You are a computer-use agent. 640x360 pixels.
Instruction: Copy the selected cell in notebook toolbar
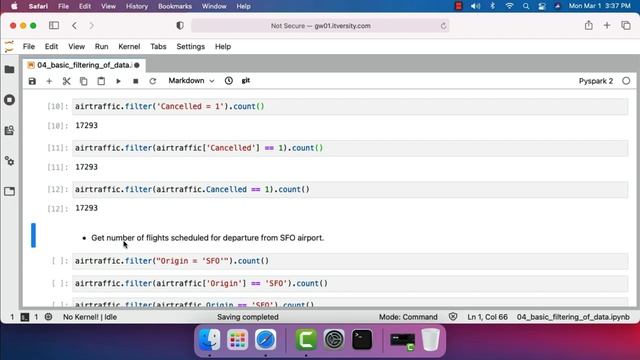pos(84,81)
